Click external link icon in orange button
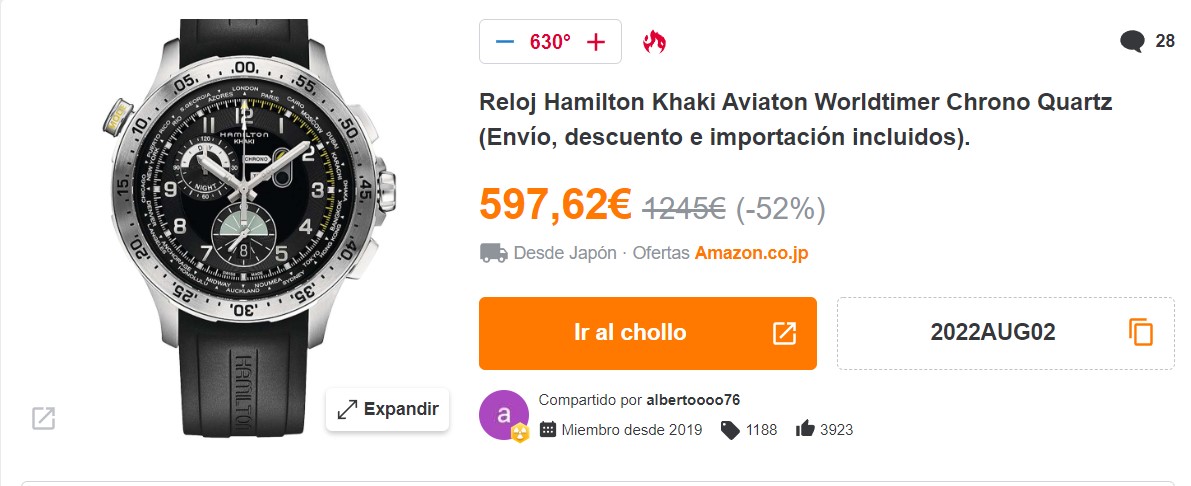The image size is (1191, 486). 784,333
